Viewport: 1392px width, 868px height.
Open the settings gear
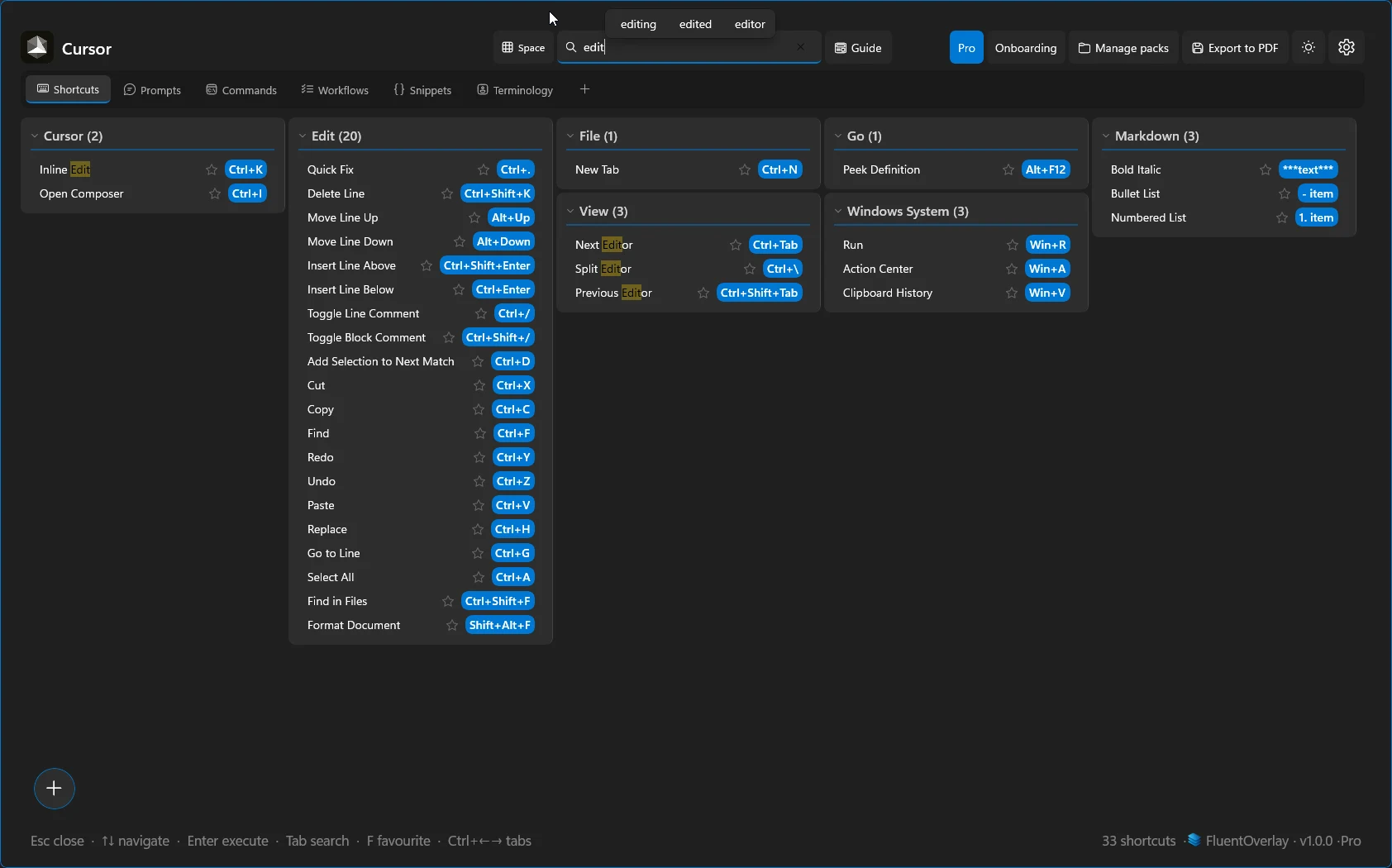tap(1346, 47)
